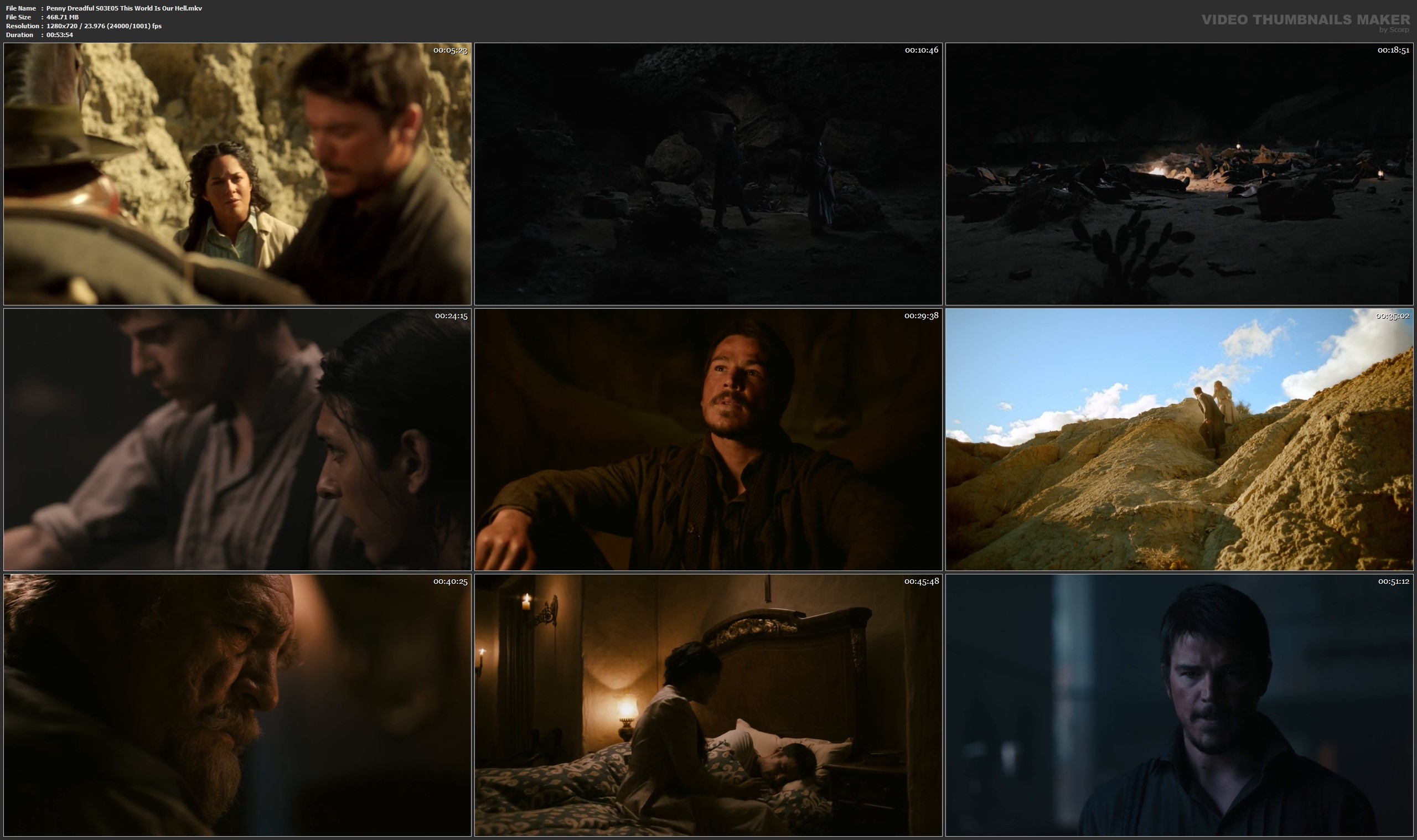1417x840 pixels.
Task: Open the desert hillside thumbnail at 00:35:02
Action: point(1179,439)
